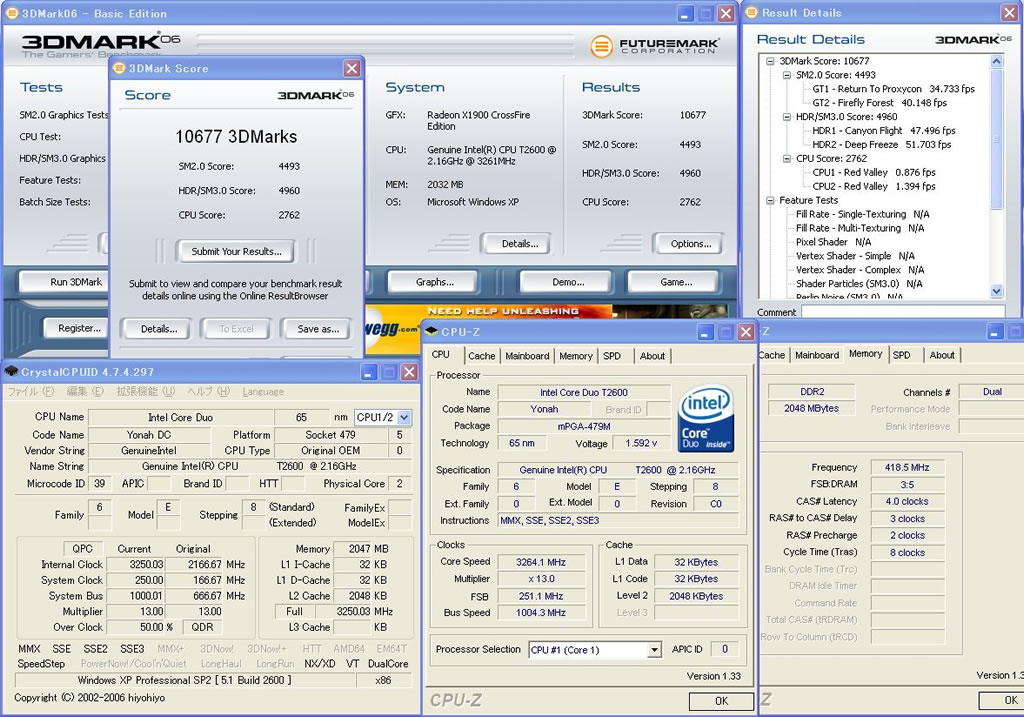Open the Language menu in CrystalCPUID
1024x717 pixels.
[263, 392]
